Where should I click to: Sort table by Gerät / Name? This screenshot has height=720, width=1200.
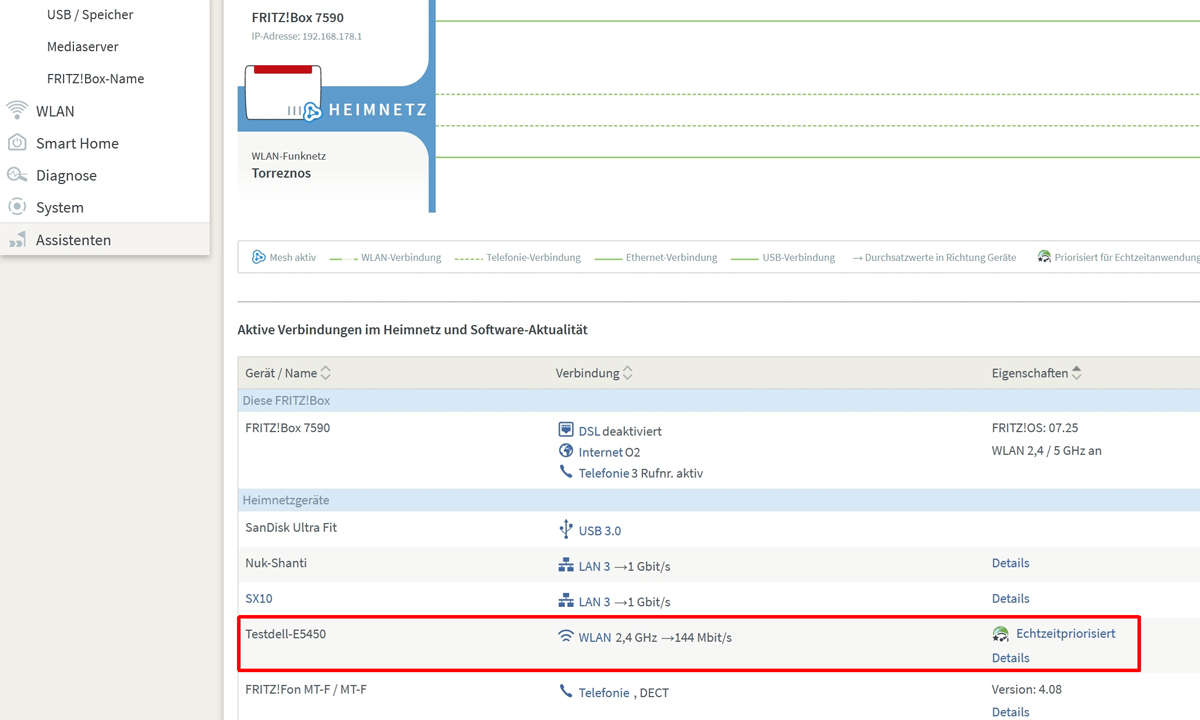(x=288, y=373)
